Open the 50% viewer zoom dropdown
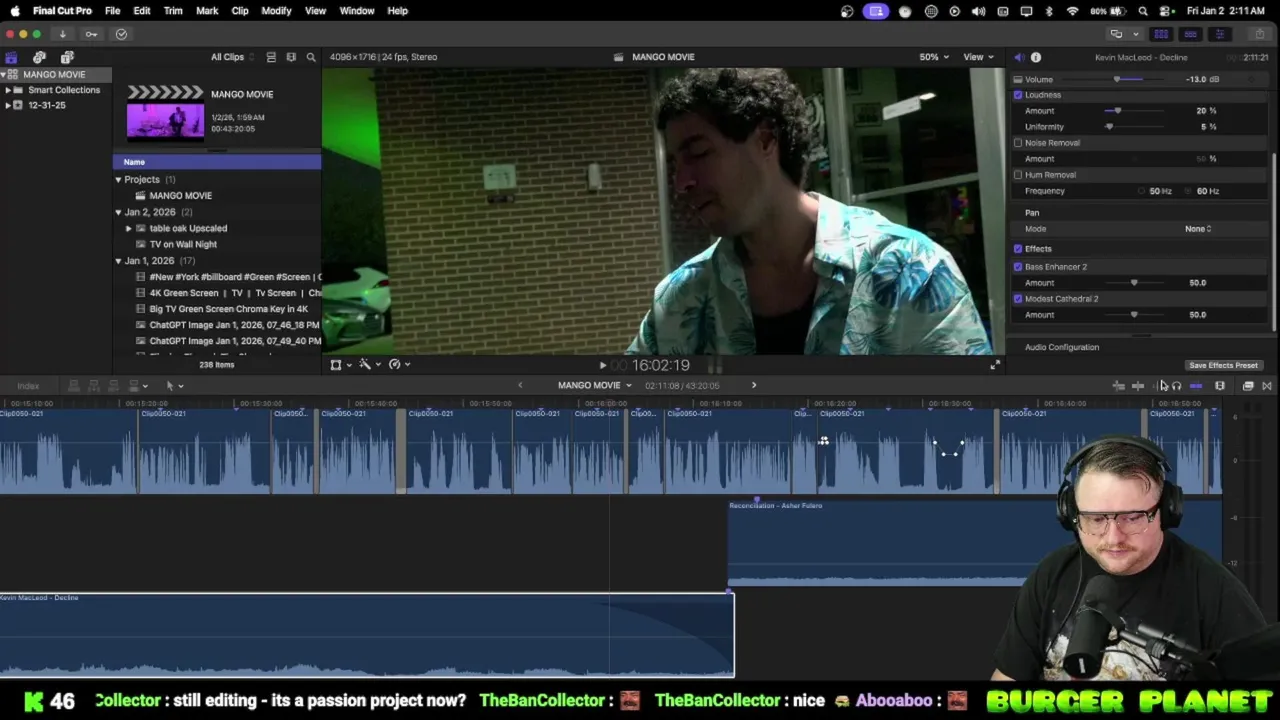1280x720 pixels. [934, 57]
